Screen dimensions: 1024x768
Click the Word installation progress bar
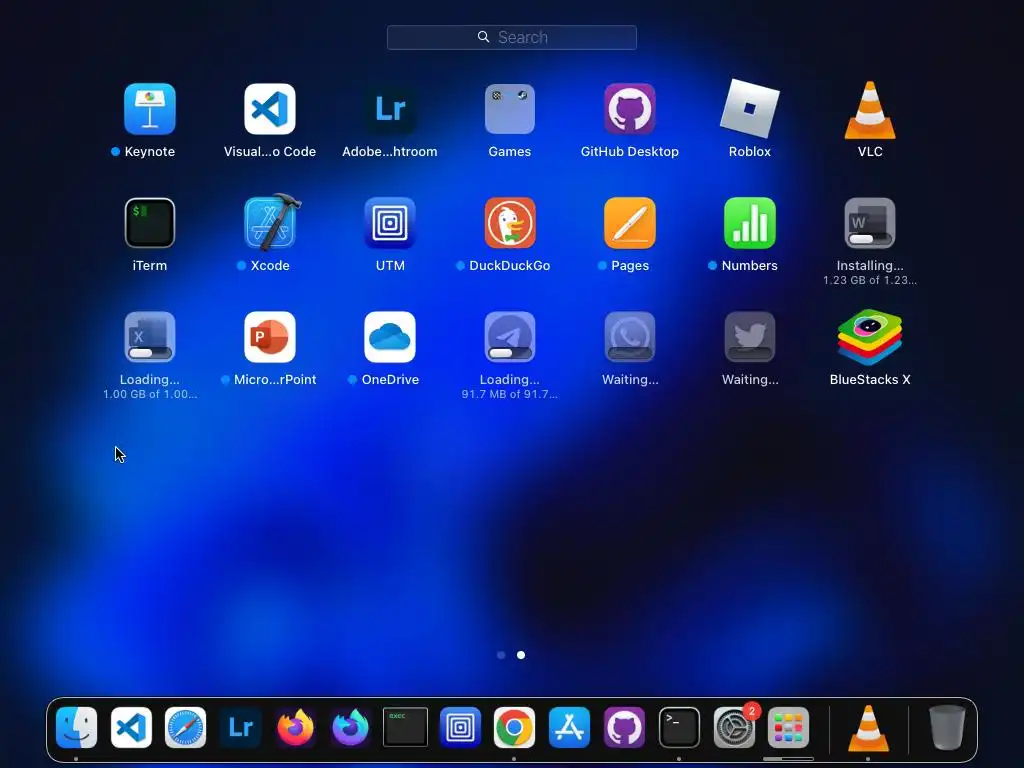click(869, 239)
